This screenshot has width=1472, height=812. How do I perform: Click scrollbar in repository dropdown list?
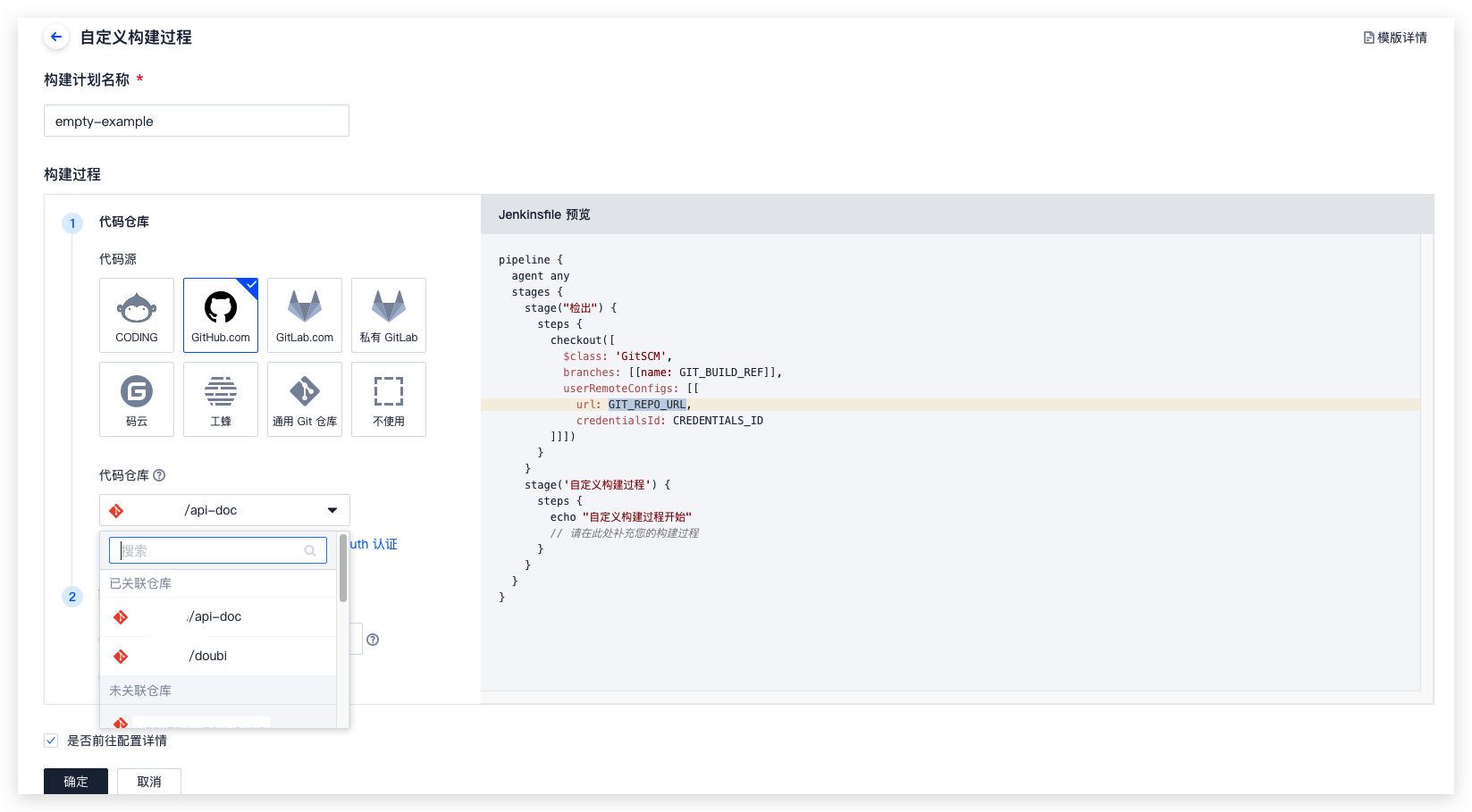click(343, 568)
